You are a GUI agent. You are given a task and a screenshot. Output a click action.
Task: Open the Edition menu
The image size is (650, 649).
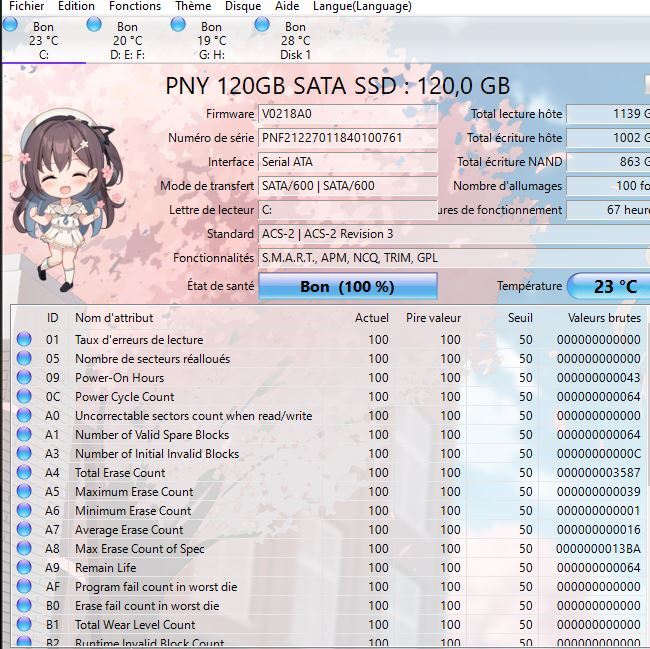76,6
